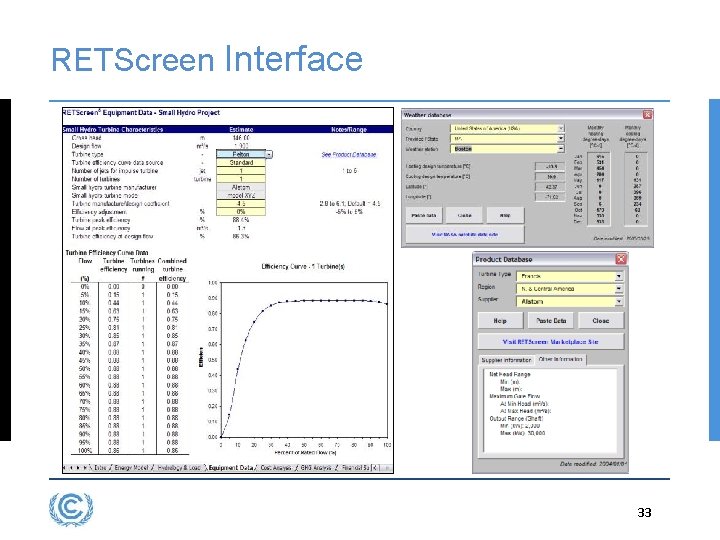Select the Other Information tab
Viewport: 720px width, 540px height.
(561, 360)
